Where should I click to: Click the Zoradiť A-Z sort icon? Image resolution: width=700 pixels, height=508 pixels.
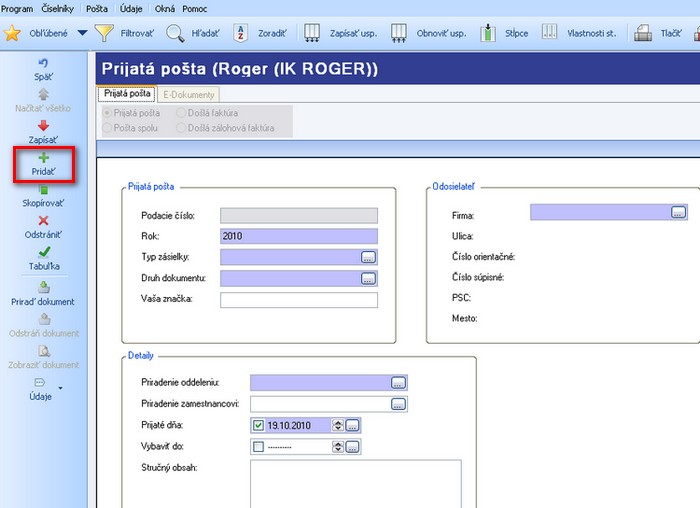241,33
